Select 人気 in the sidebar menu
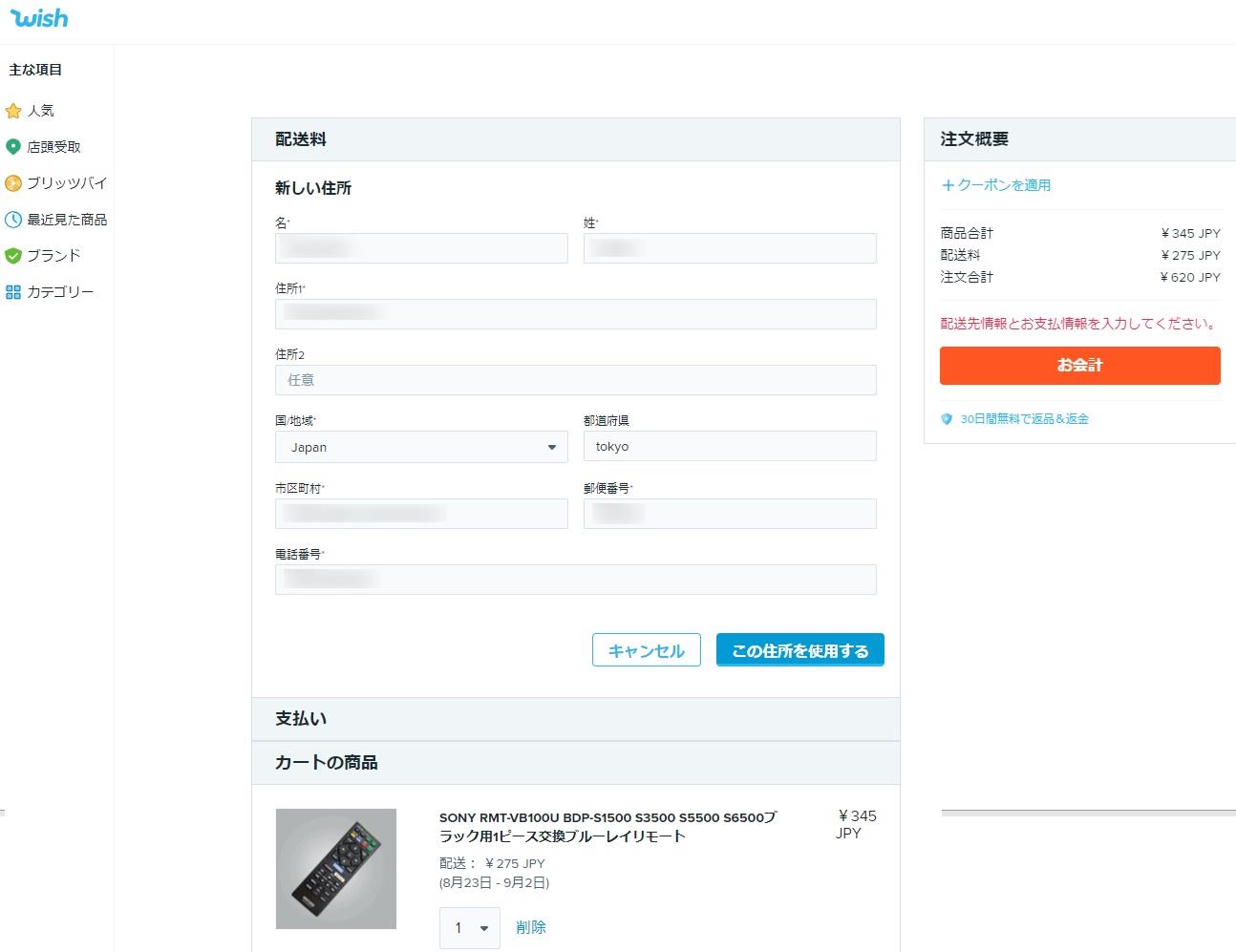The image size is (1236, 952). [40, 111]
